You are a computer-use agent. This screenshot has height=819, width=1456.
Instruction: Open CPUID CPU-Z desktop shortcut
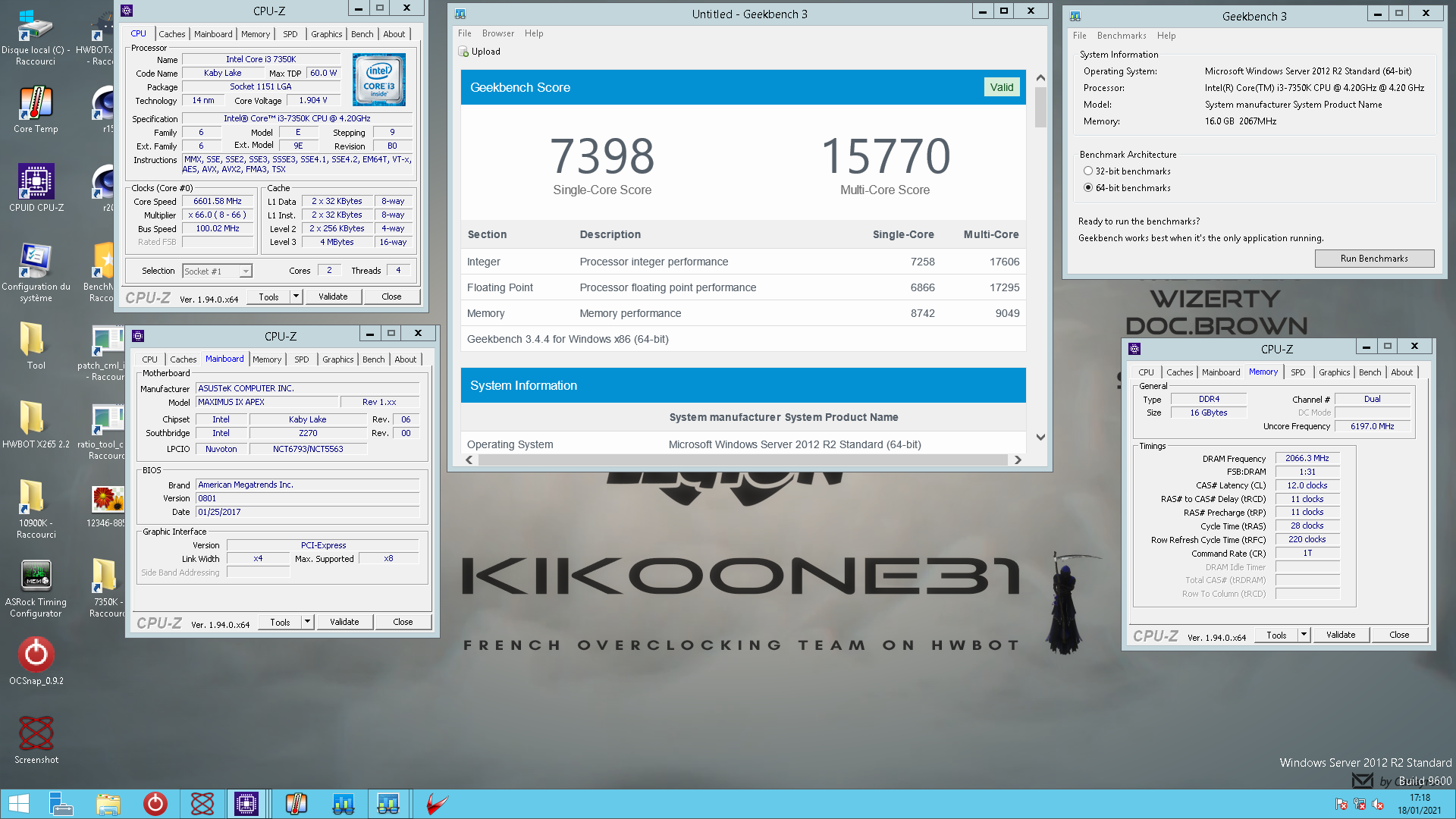(36, 188)
